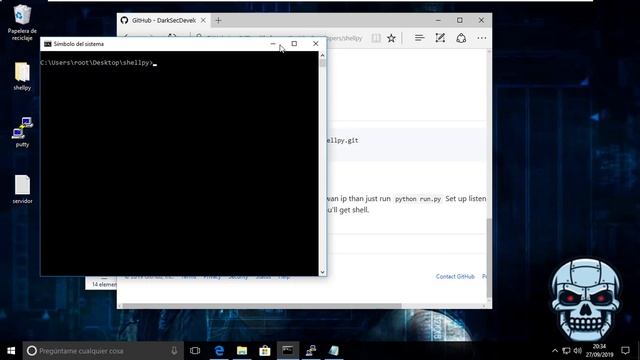Click the command prompt scroll up arrow
640x360 pixels.
[322, 55]
